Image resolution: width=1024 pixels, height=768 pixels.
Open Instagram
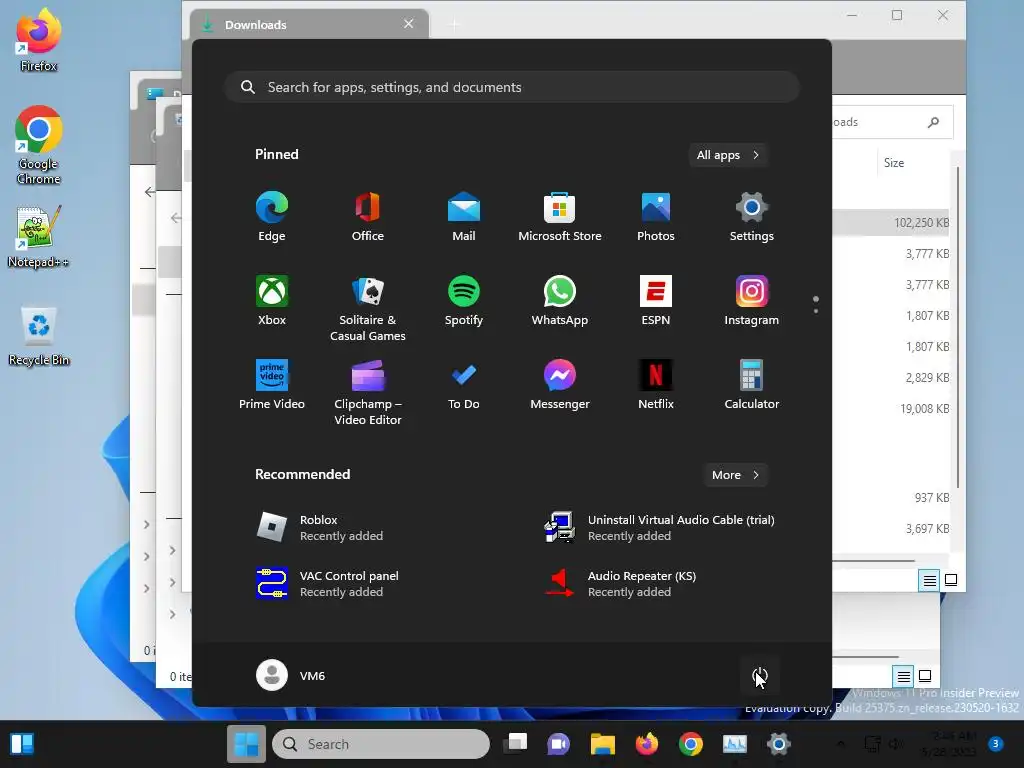tap(752, 300)
